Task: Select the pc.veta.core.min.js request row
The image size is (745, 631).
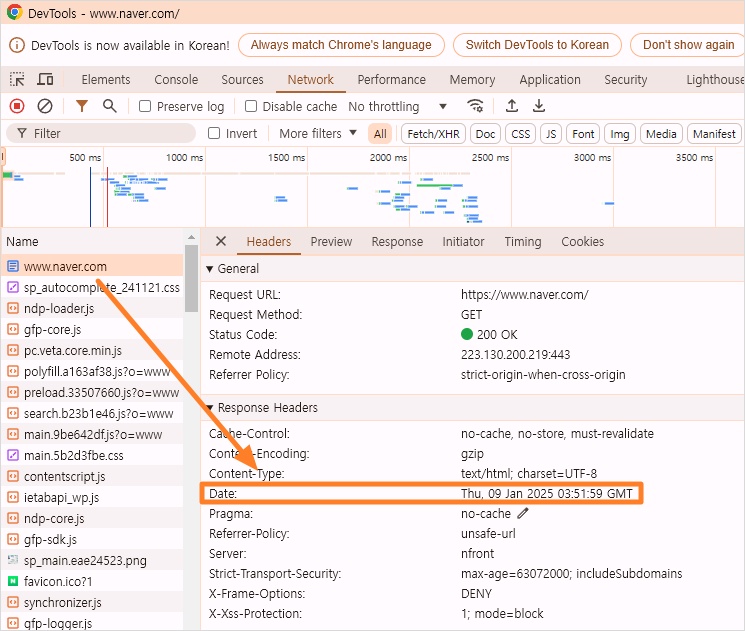Action: [93, 350]
